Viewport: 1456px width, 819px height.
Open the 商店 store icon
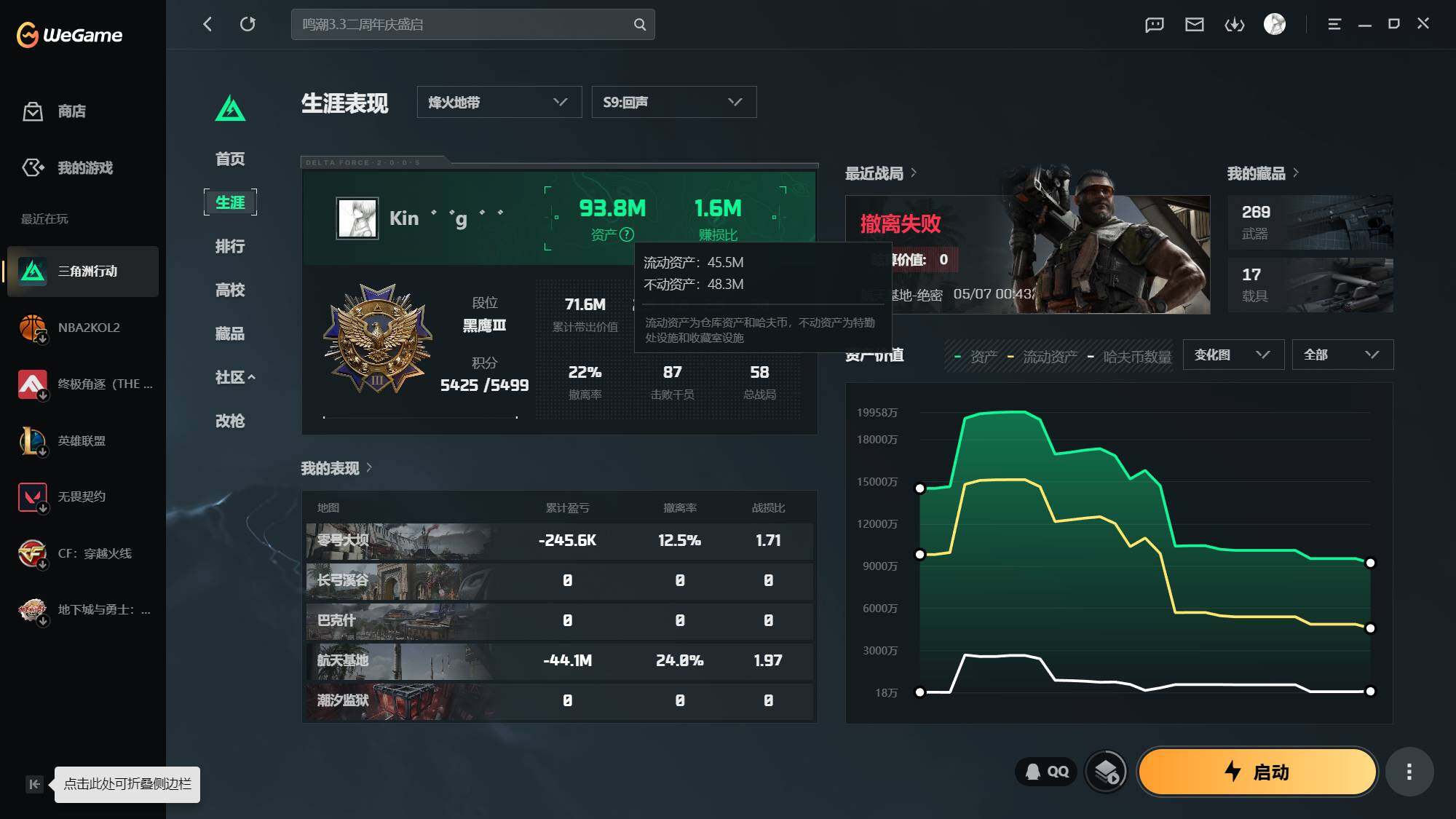(x=33, y=111)
